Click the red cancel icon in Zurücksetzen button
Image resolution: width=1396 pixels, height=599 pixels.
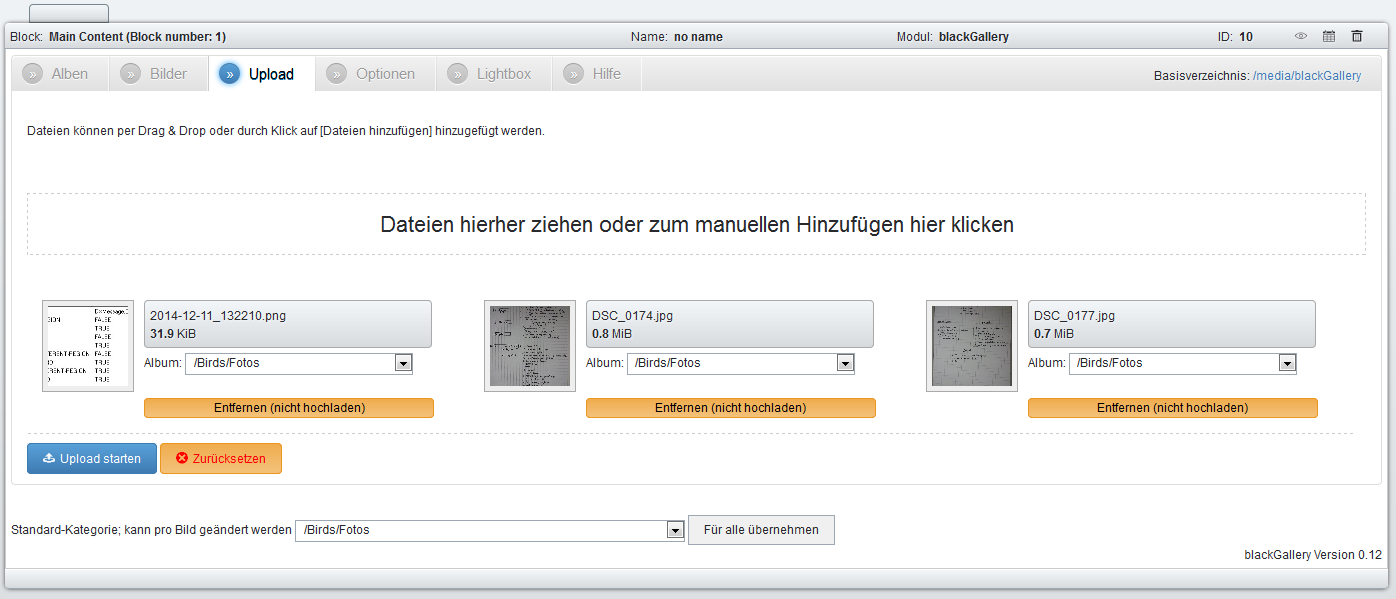click(x=182, y=459)
